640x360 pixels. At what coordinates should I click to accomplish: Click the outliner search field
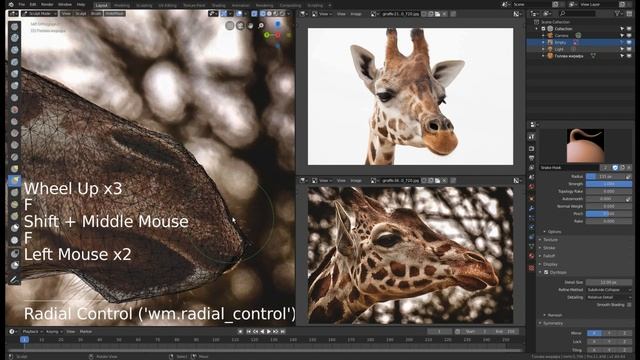click(578, 13)
